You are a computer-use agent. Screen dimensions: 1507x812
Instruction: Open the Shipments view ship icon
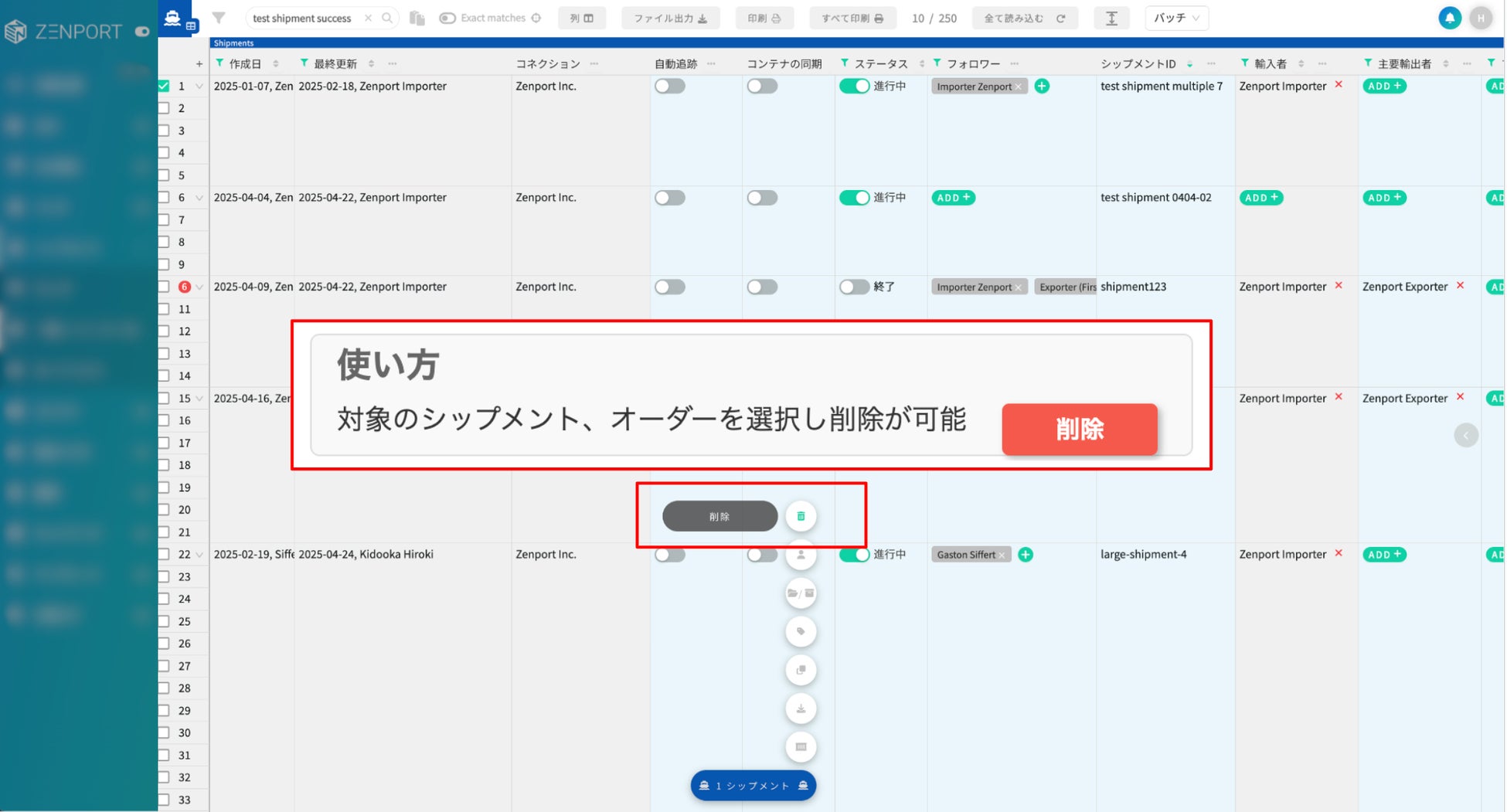172,17
